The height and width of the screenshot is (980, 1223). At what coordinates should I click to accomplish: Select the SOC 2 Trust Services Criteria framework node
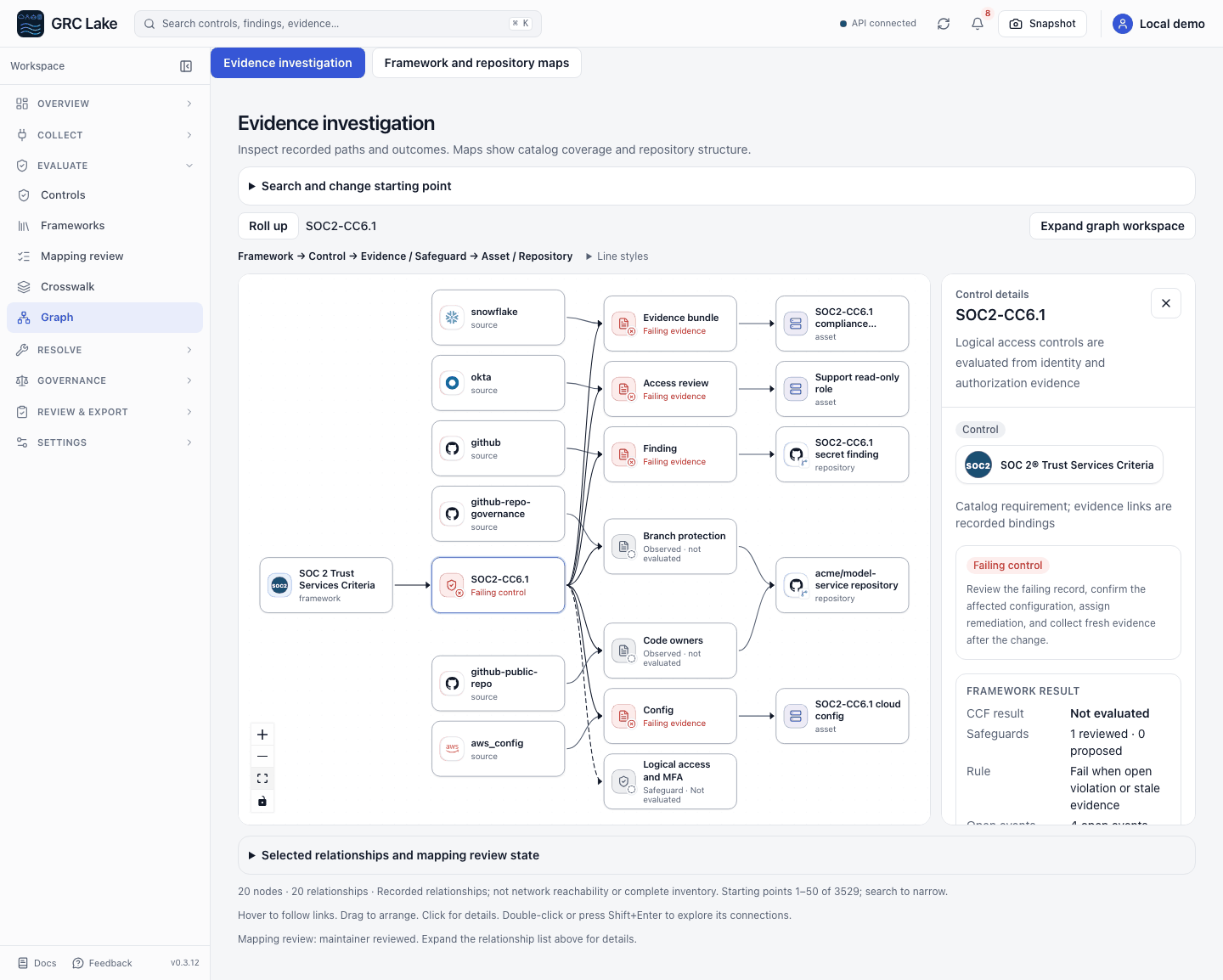coord(326,585)
